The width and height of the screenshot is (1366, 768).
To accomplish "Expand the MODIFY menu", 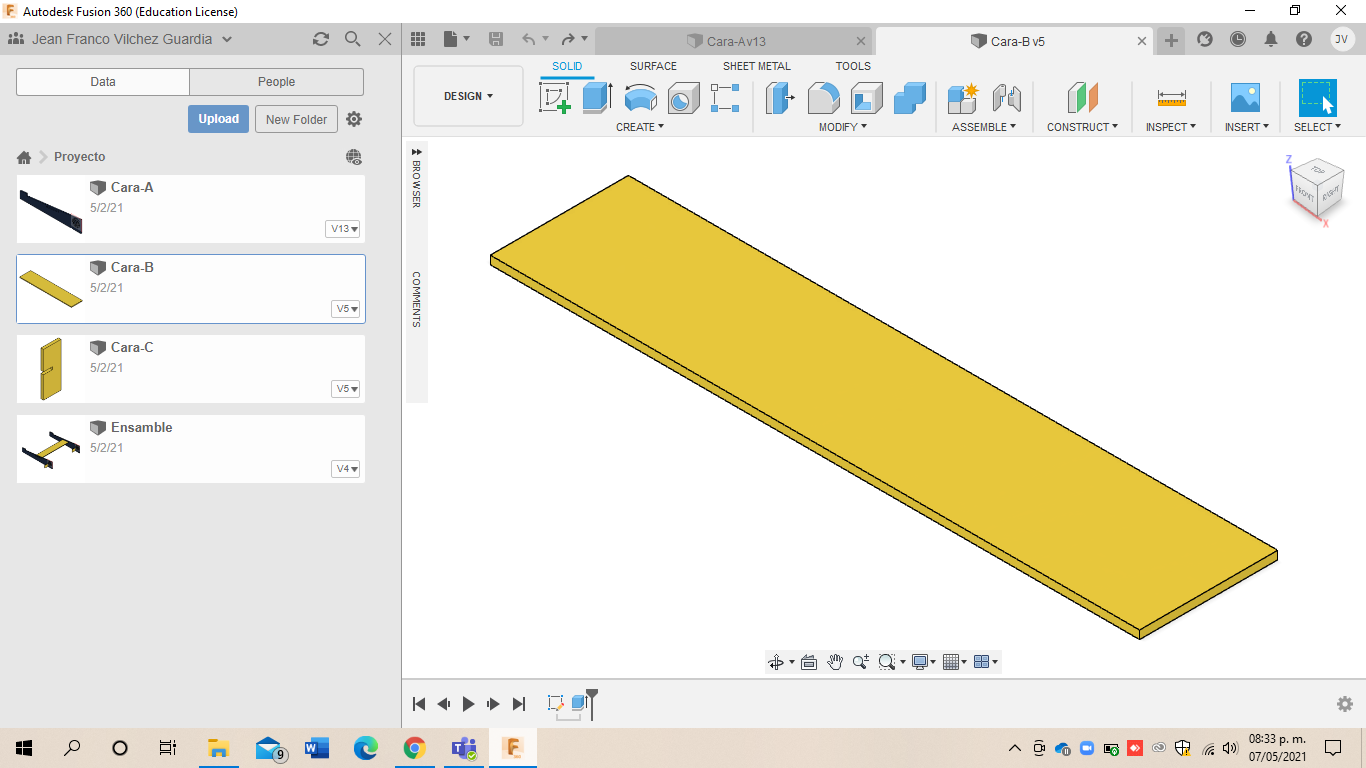I will [x=843, y=127].
